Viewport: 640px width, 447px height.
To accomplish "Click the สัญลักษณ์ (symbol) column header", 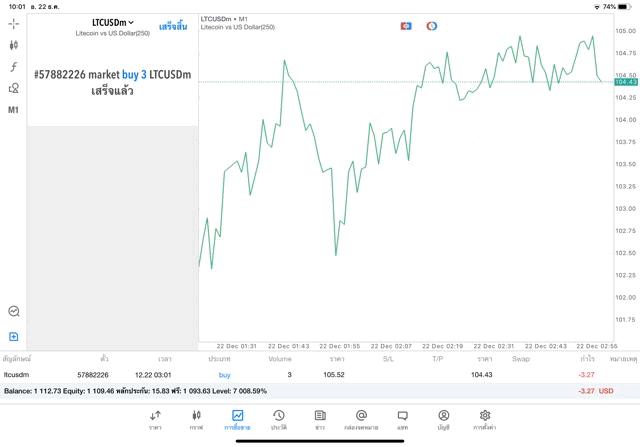I will (x=17, y=359).
